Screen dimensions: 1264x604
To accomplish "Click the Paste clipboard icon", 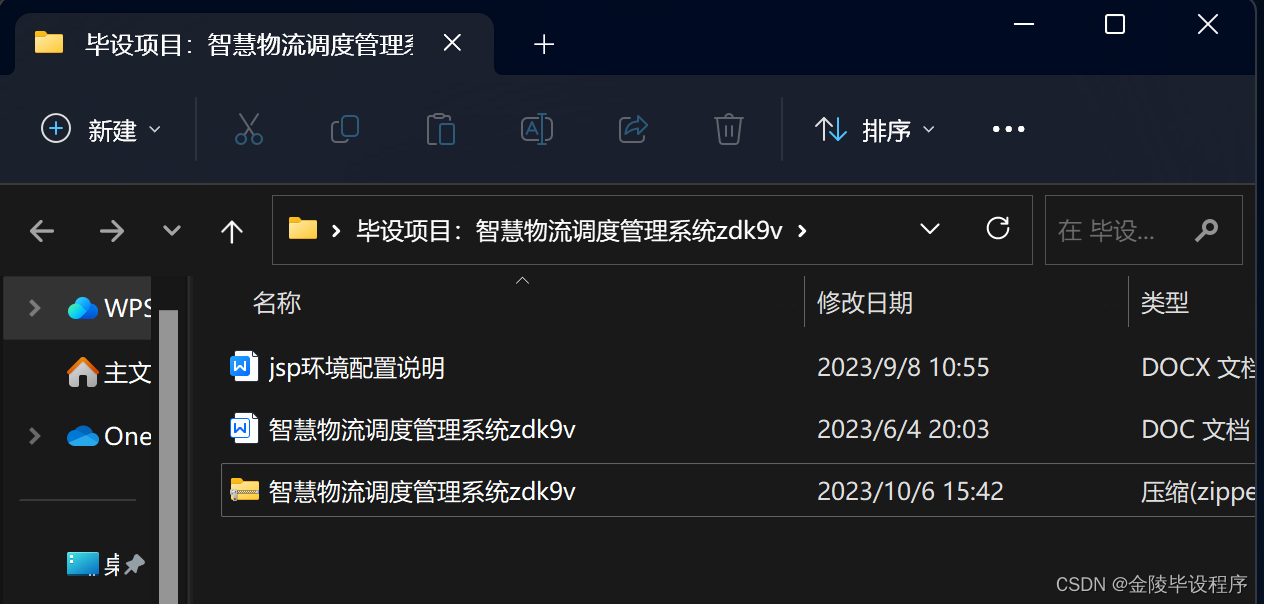I will (440, 129).
